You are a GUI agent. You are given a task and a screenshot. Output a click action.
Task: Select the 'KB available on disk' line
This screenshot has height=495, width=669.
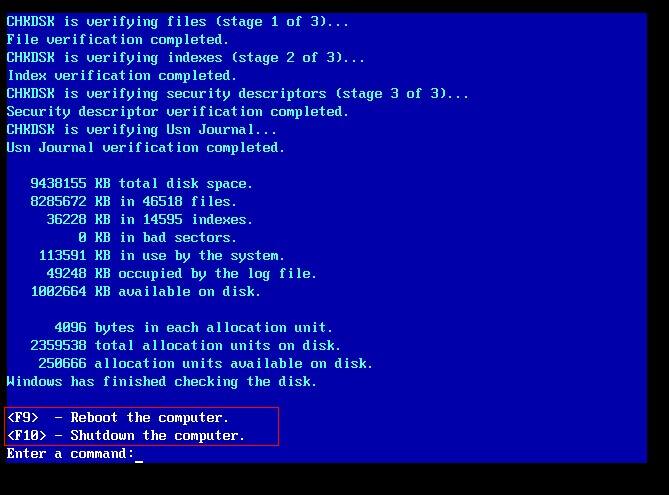pyautogui.click(x=145, y=291)
